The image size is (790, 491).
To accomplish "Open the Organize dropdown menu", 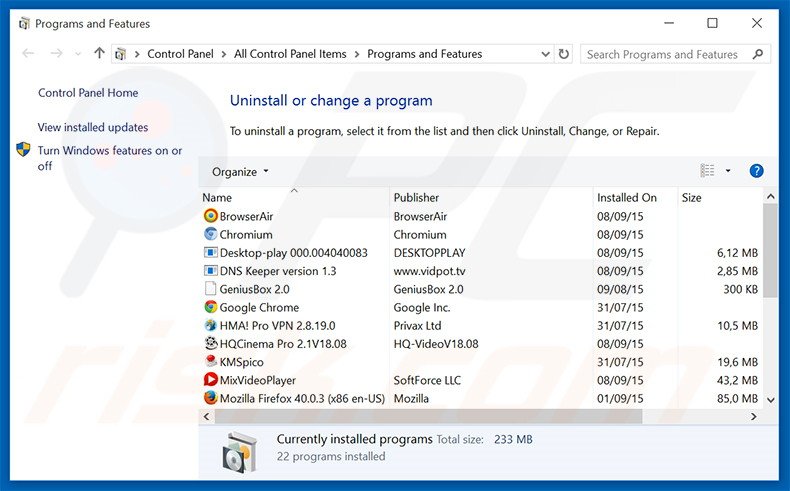I will coord(240,172).
